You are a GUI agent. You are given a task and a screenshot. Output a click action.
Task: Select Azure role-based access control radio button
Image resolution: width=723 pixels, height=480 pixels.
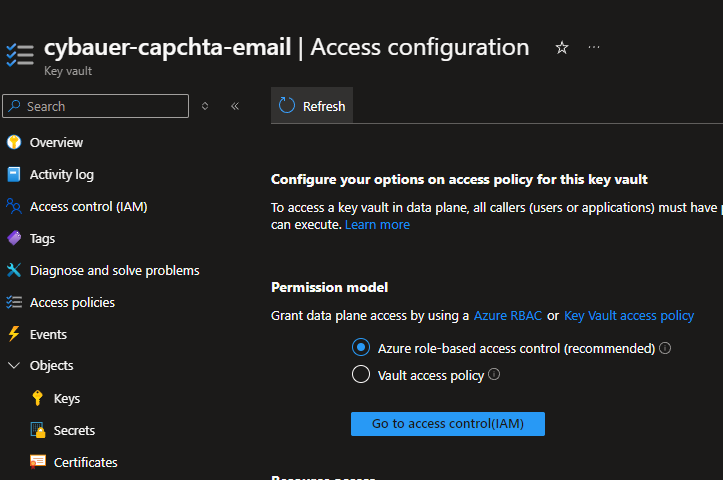pyautogui.click(x=361, y=347)
